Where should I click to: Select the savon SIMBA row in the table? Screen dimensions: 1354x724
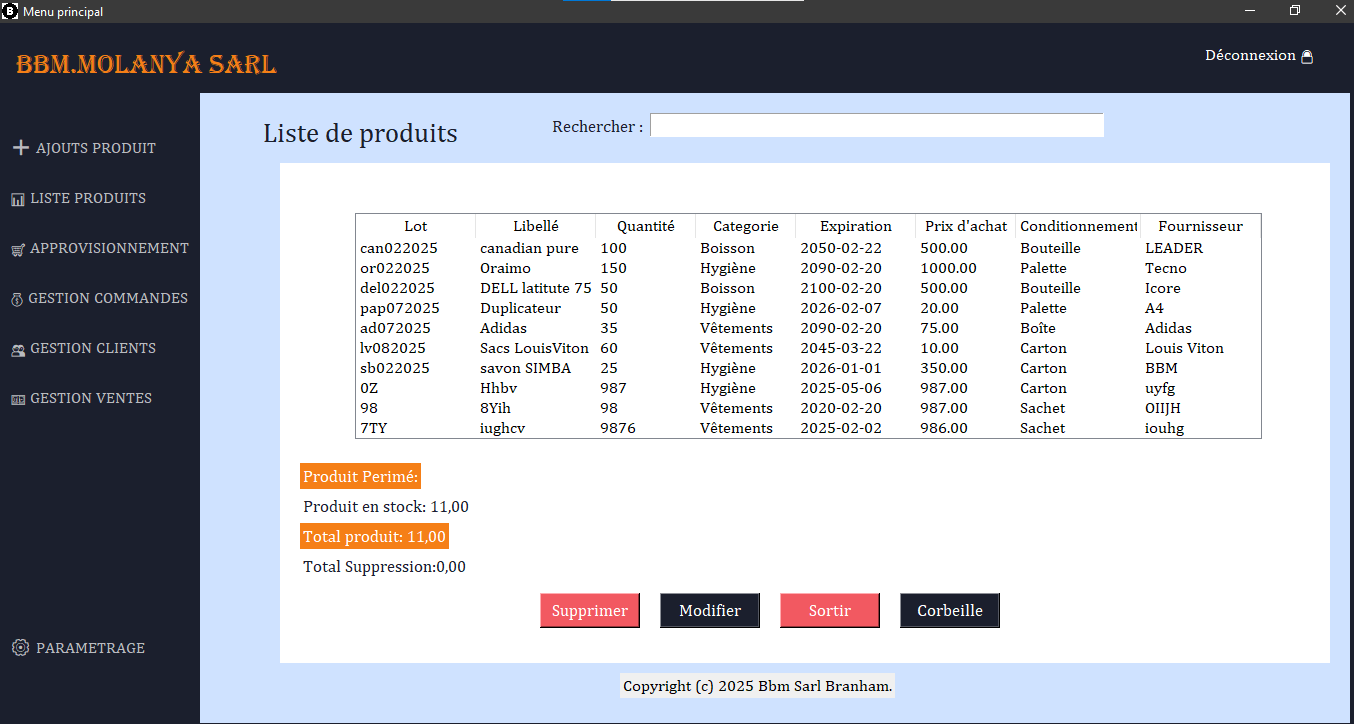(x=700, y=368)
